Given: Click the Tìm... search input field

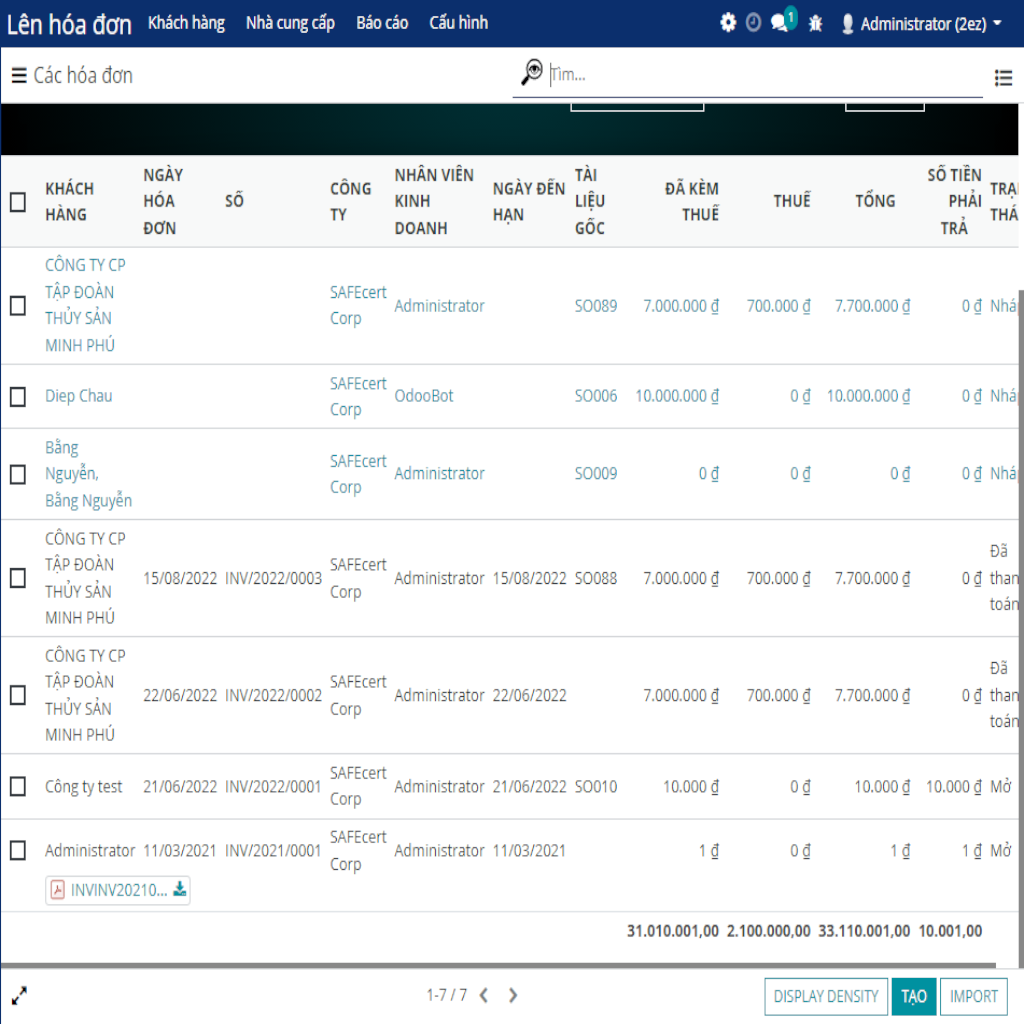Looking at the screenshot, I should (x=760, y=75).
